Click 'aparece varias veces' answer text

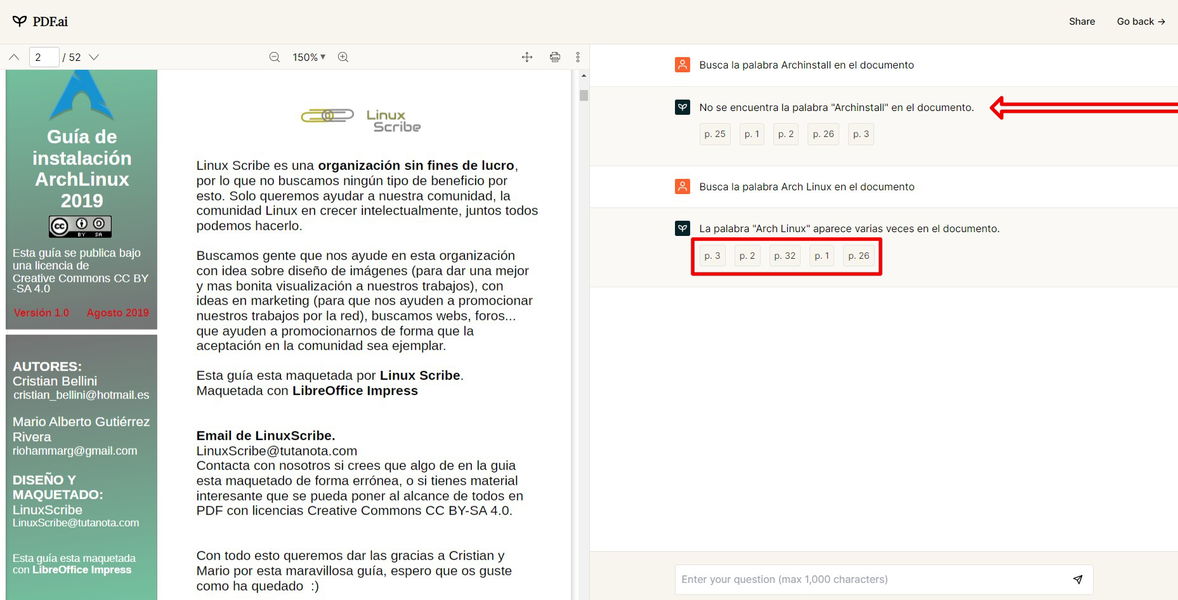pos(849,228)
